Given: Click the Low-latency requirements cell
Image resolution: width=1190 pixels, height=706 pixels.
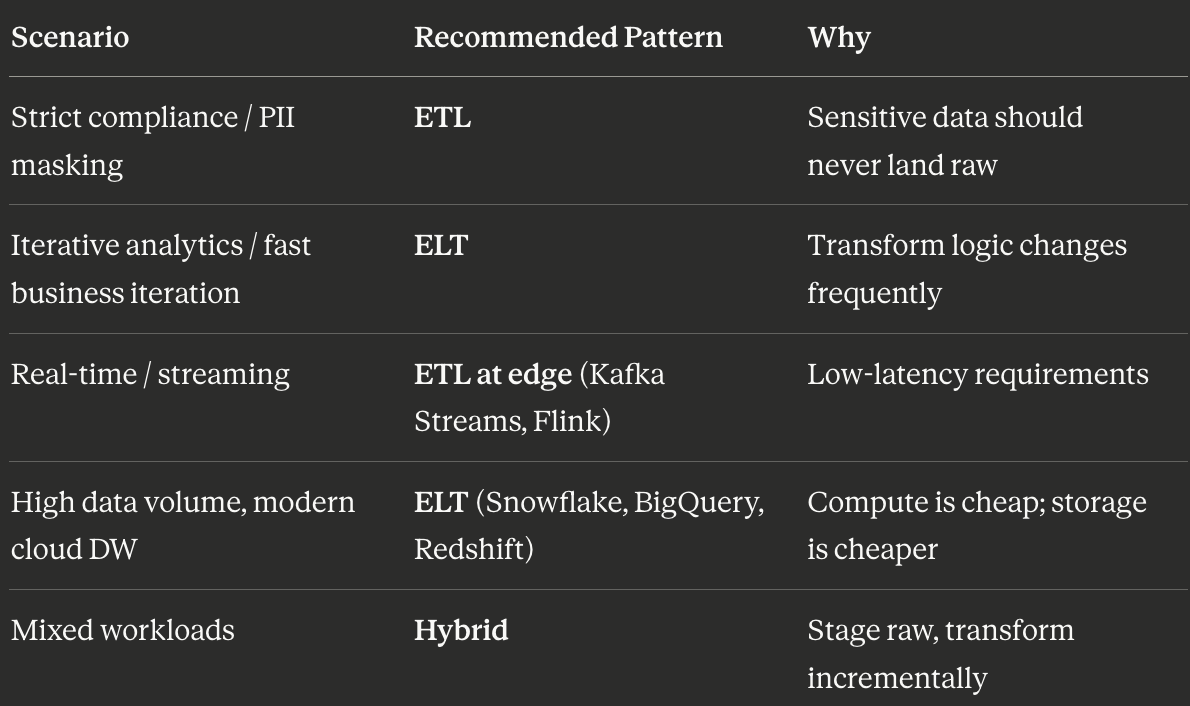Looking at the screenshot, I should pyautogui.click(x=978, y=375).
